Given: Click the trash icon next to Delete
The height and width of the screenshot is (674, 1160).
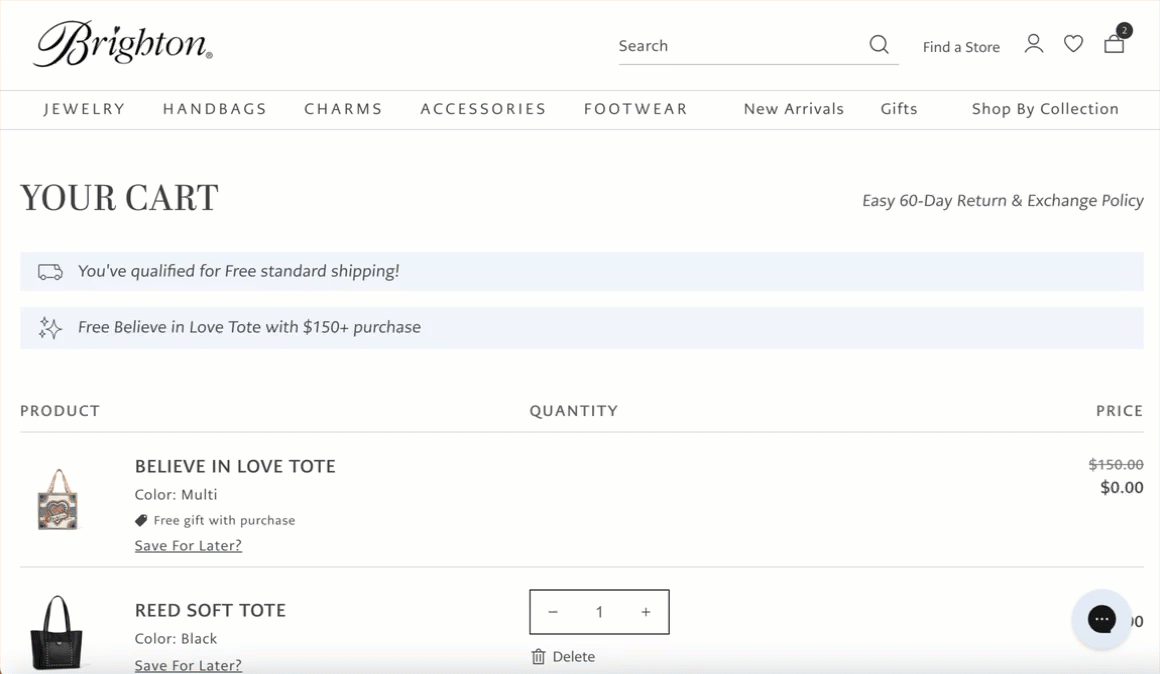Looking at the screenshot, I should tap(539, 656).
